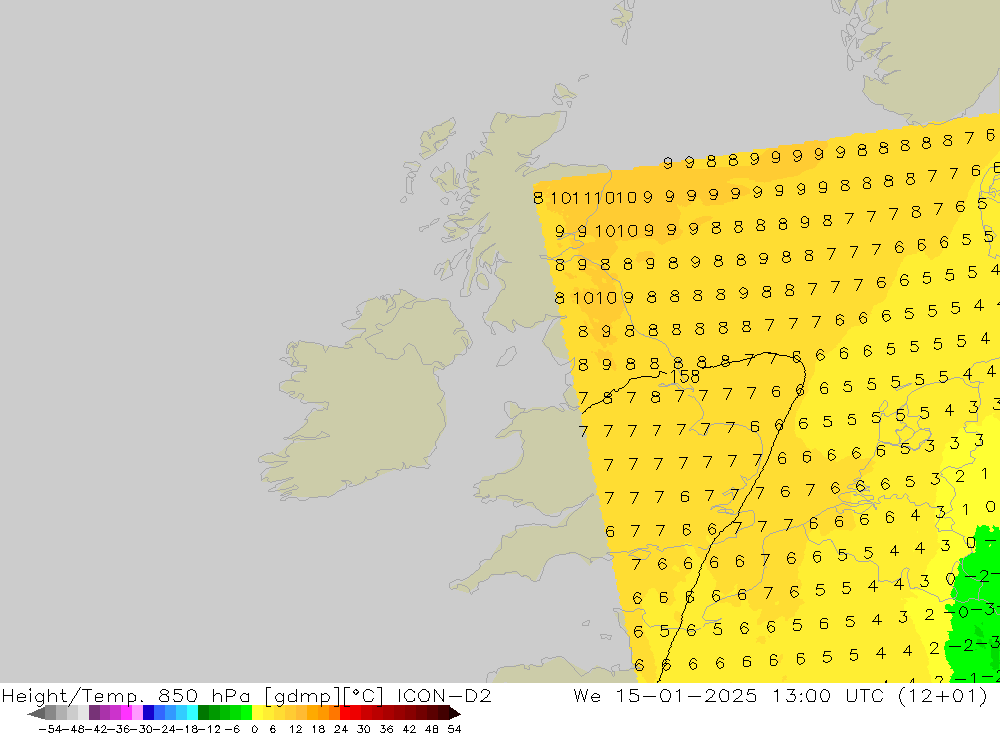Click the '[gdmp]' unit label
This screenshot has height=733, width=1000.
point(302,697)
